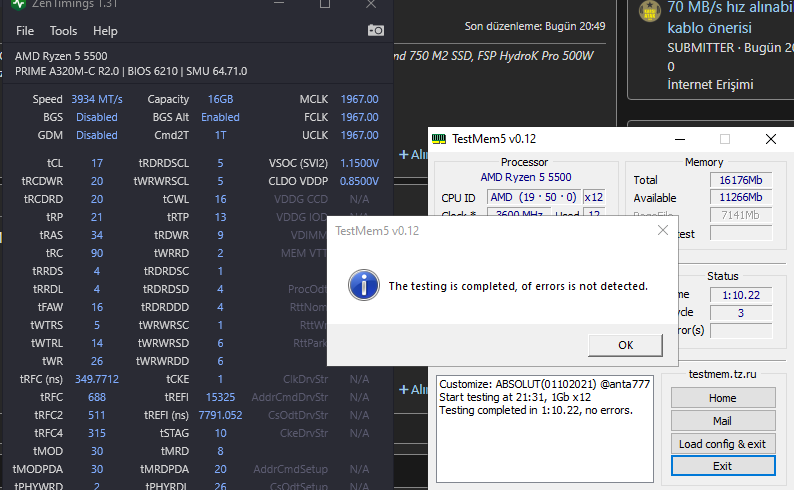794x490 pixels.
Task: Click the testmem.tz.ru group label
Action: tap(723, 374)
